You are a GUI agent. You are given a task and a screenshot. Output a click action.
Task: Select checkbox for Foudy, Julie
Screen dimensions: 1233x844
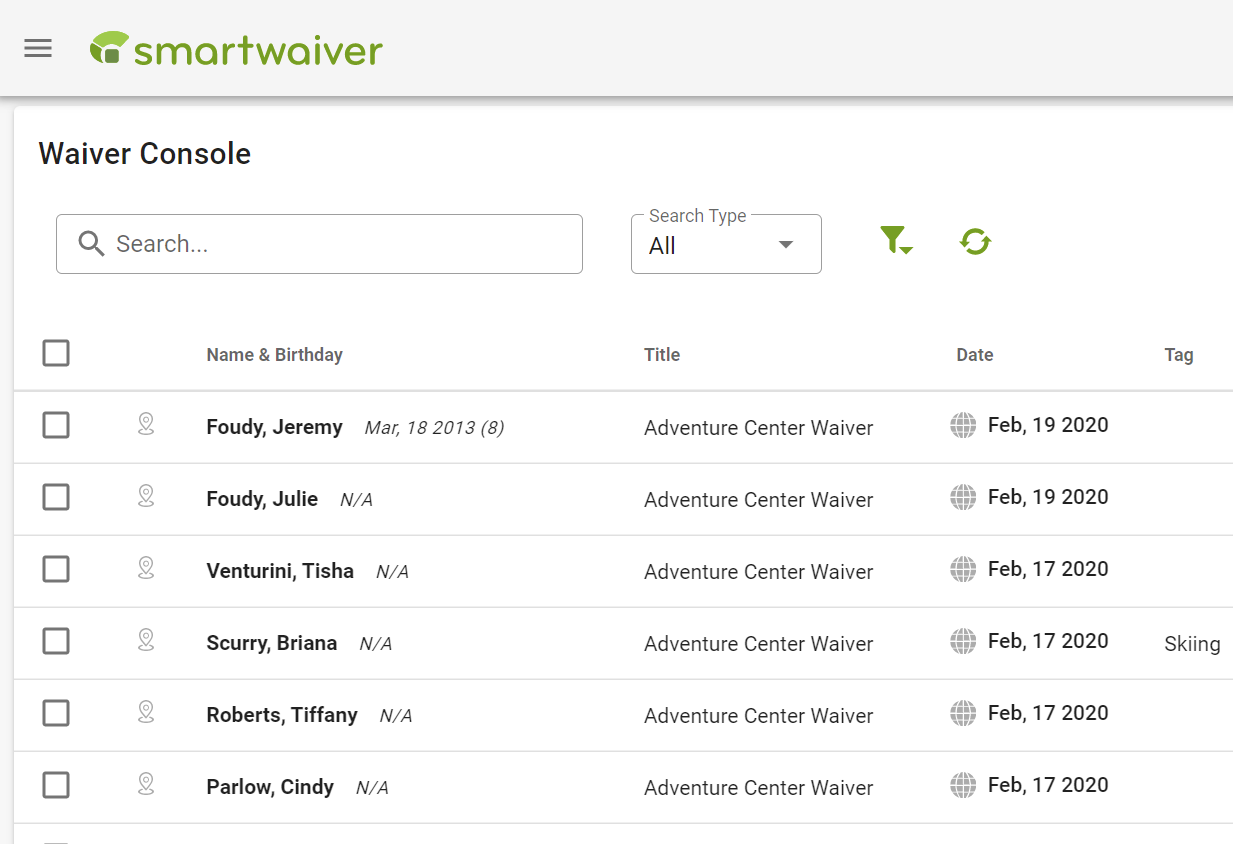click(56, 497)
